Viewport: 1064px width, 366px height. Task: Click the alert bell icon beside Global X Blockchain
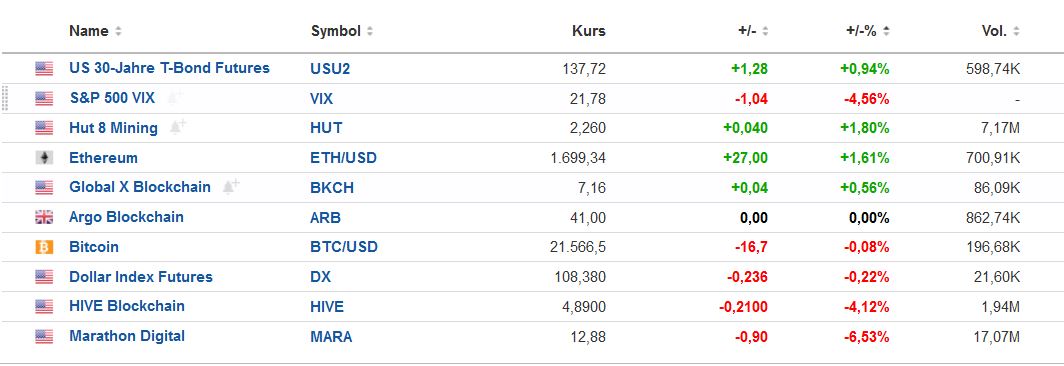(231, 187)
